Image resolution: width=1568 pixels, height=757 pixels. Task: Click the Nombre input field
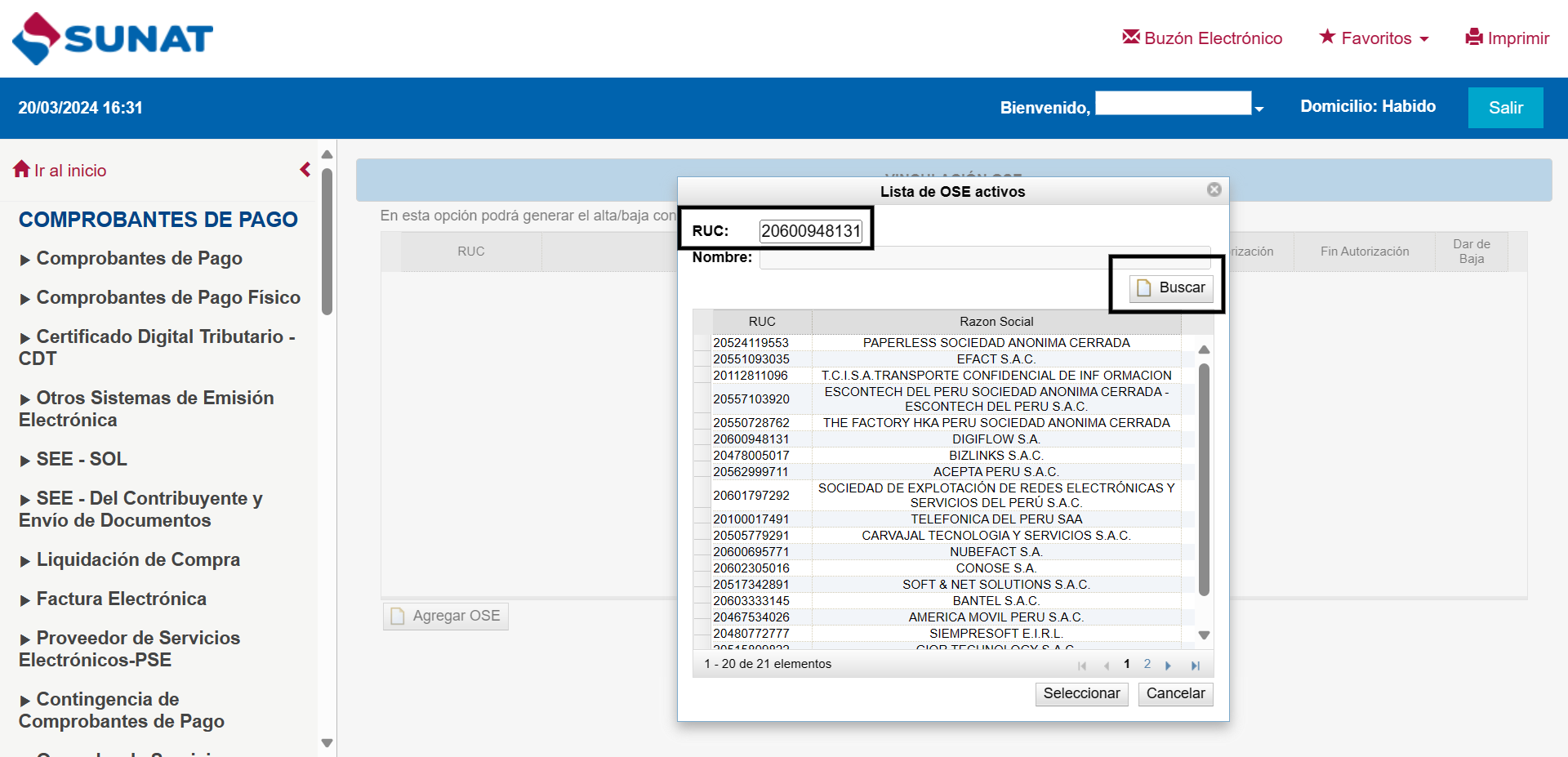click(985, 258)
